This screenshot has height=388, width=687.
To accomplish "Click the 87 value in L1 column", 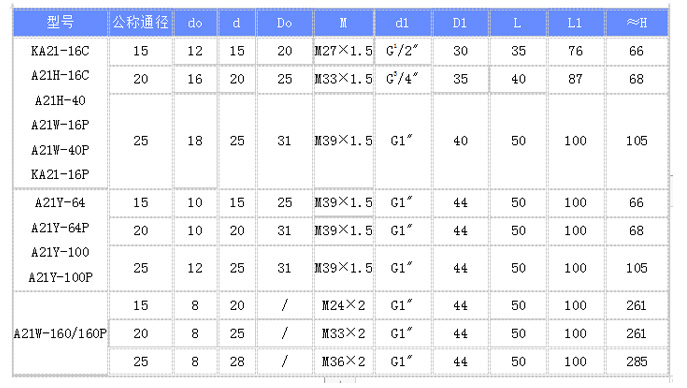I will [x=575, y=79].
